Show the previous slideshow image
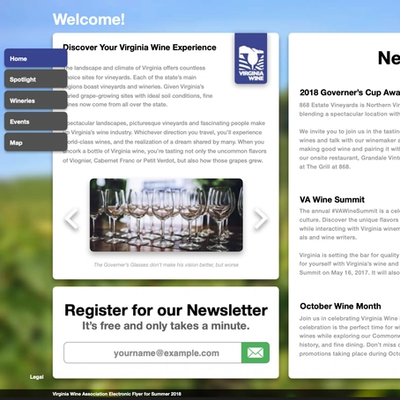400x400 pixels. point(71,219)
